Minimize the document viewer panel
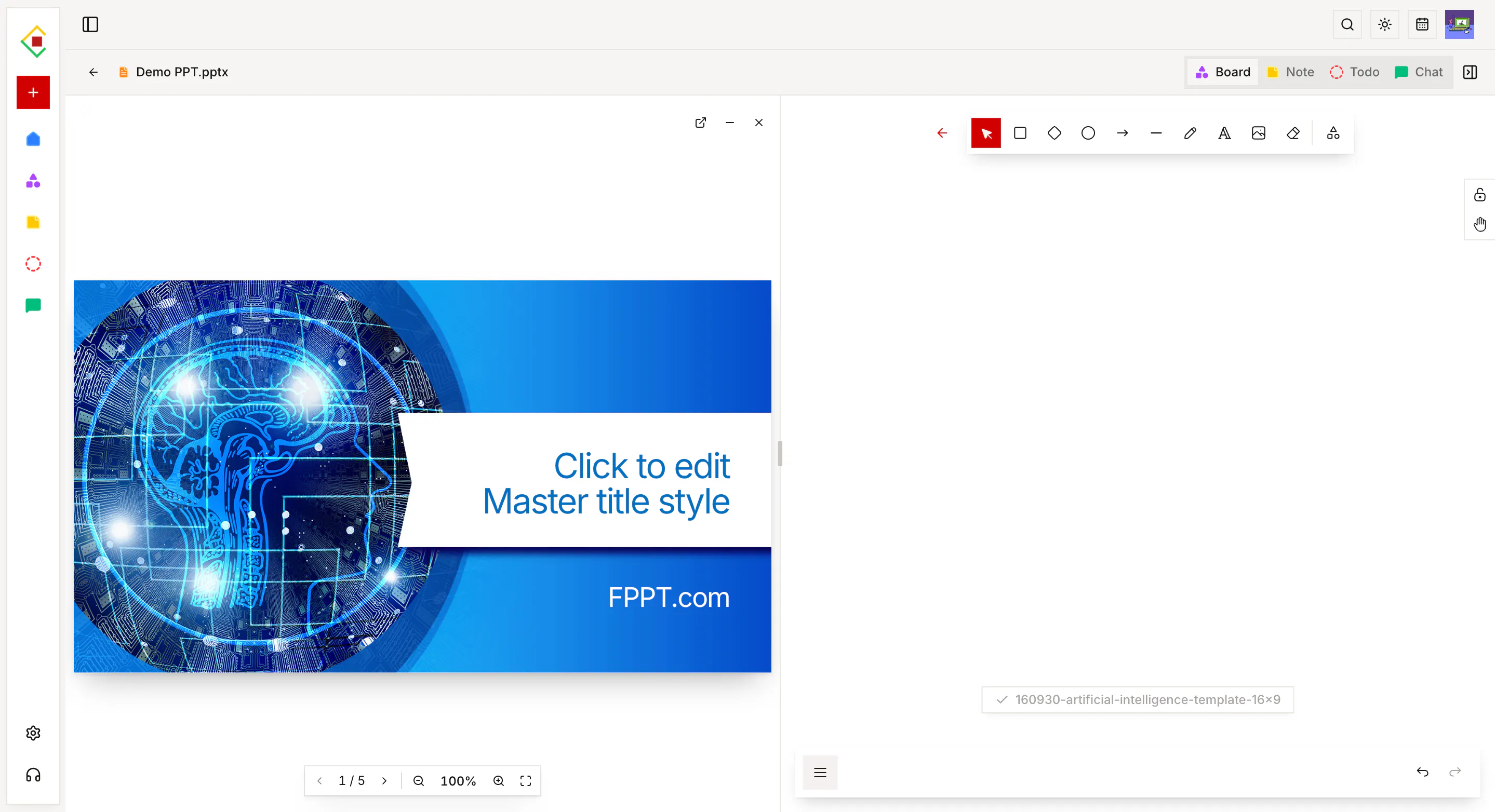The image size is (1495, 812). point(729,123)
